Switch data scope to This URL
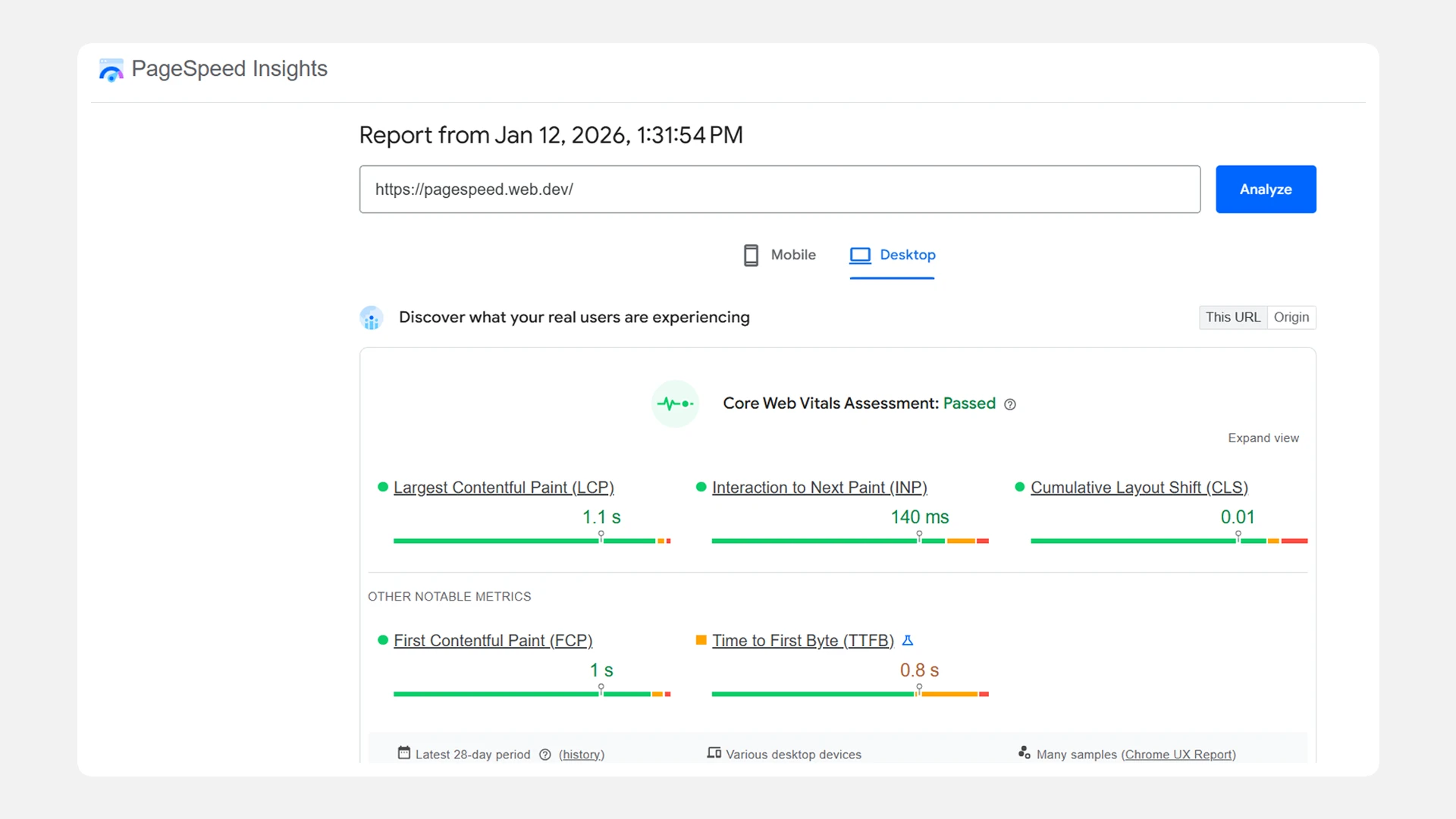 tap(1232, 318)
